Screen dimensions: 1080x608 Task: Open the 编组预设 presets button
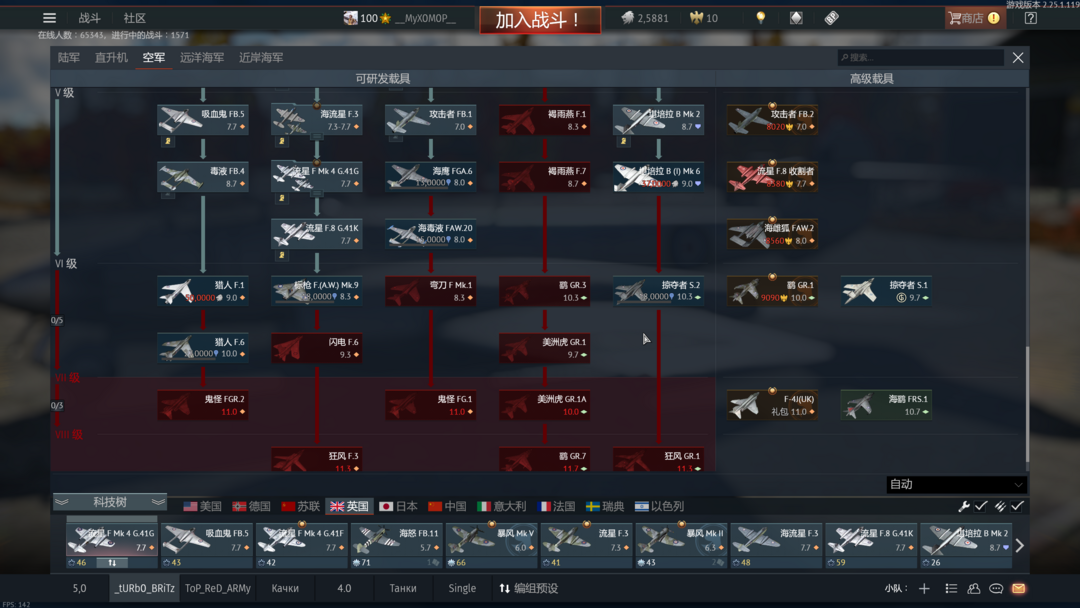point(529,588)
